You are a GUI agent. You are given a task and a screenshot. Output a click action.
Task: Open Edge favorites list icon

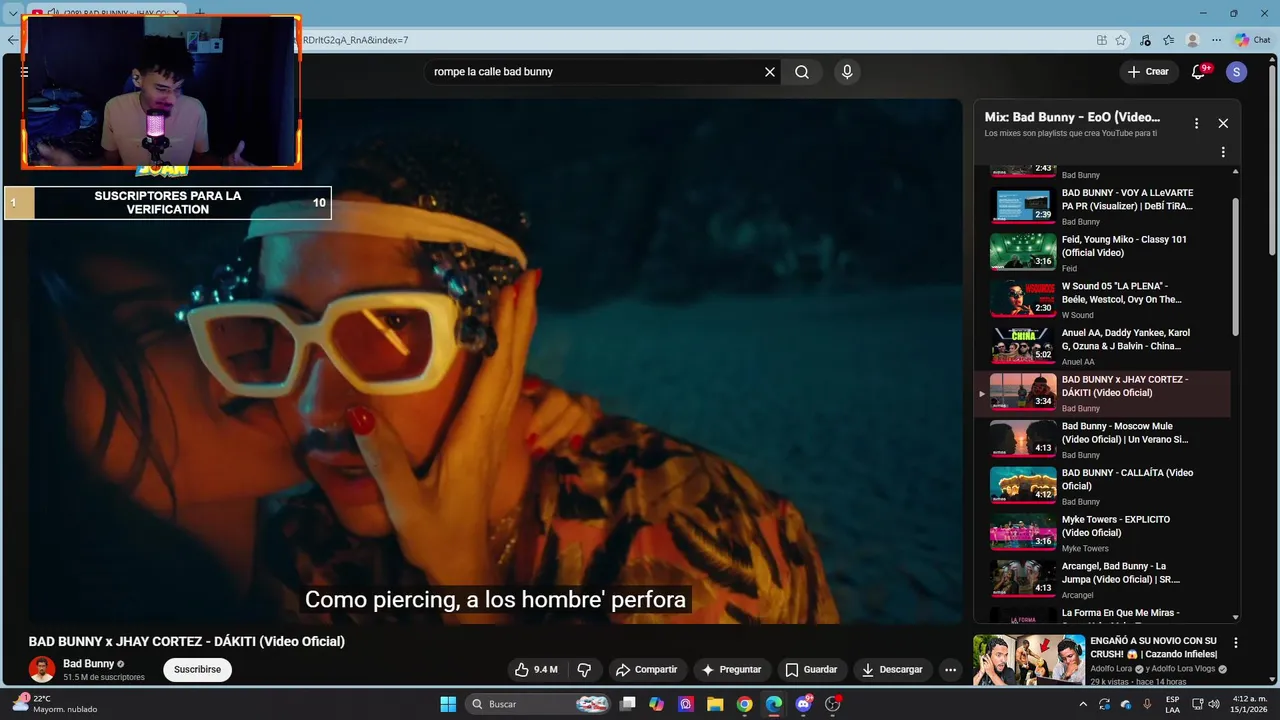coord(1168,40)
